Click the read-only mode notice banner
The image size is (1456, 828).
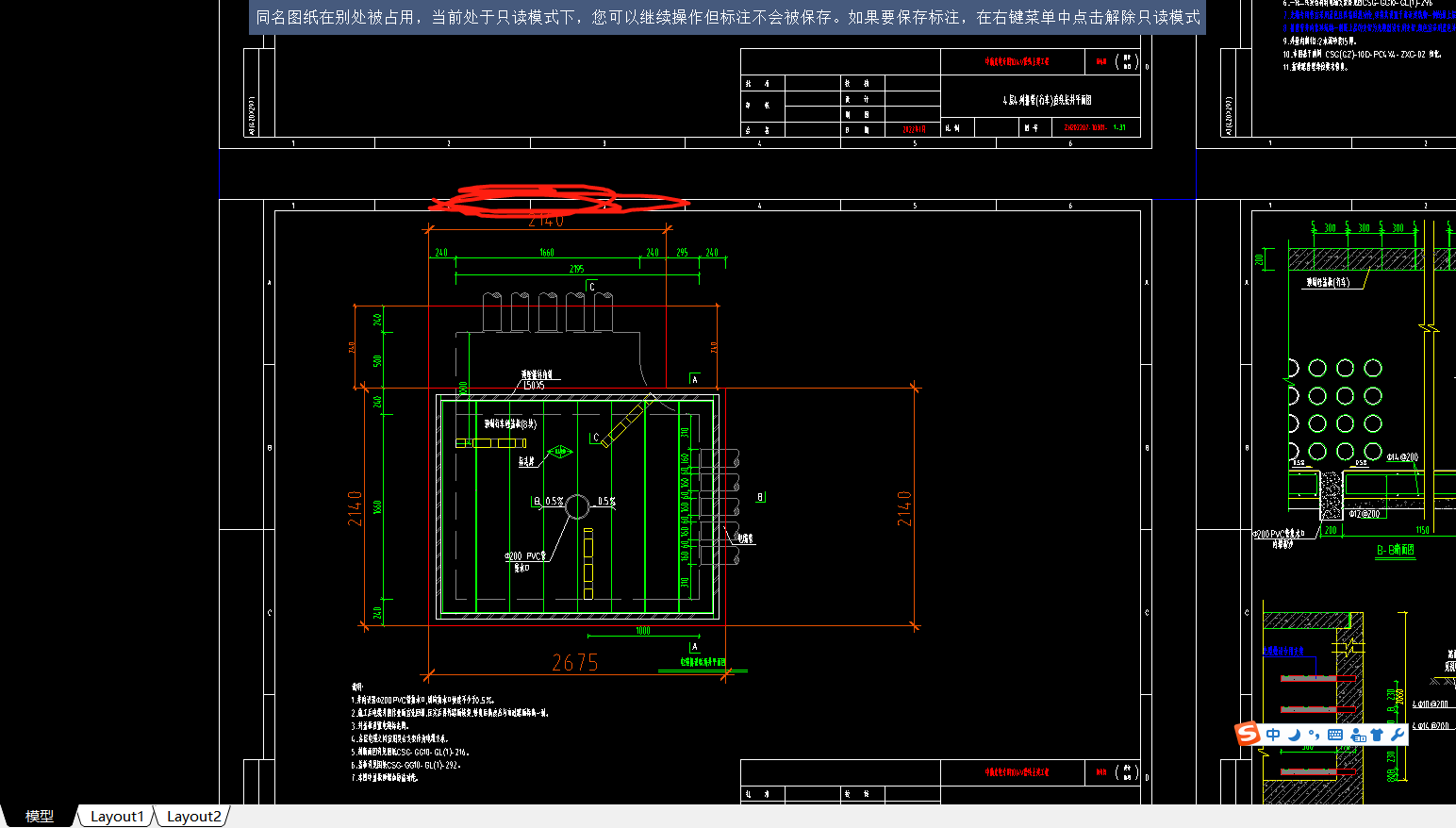coord(727,17)
